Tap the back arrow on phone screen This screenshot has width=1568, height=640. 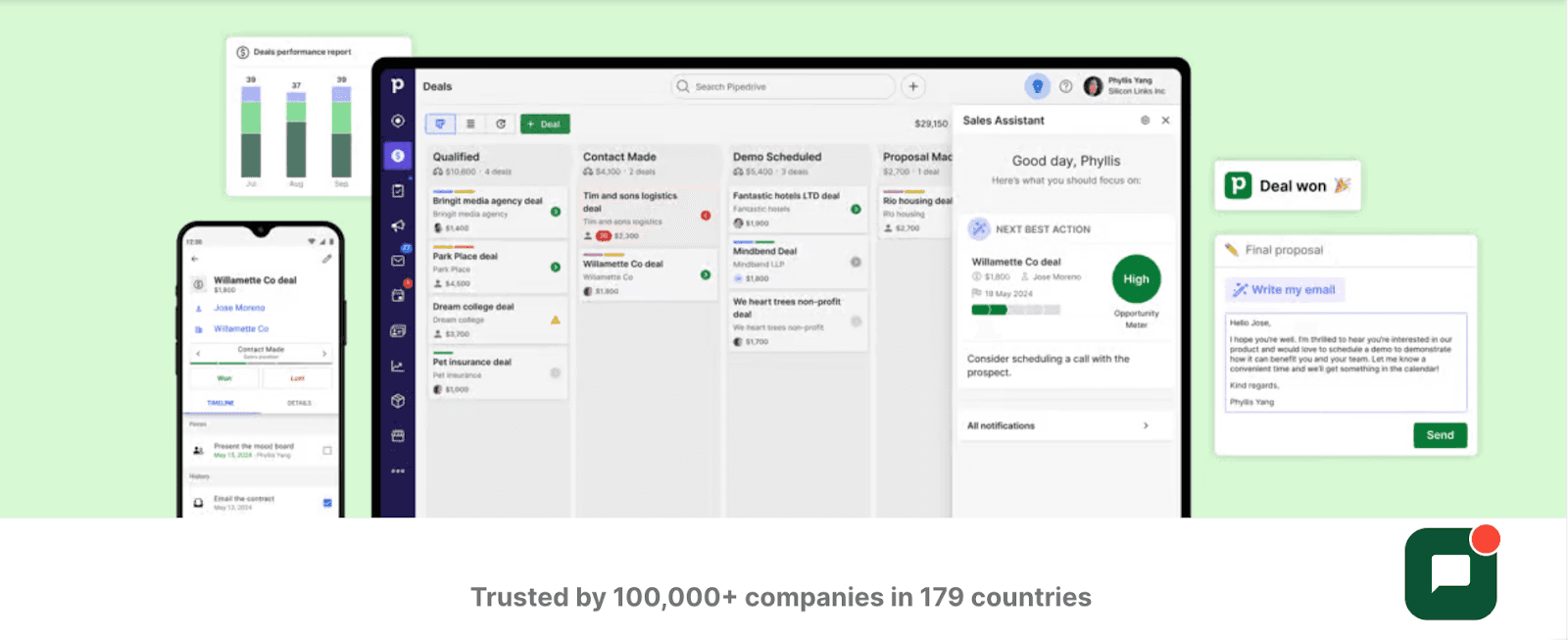coord(195,259)
